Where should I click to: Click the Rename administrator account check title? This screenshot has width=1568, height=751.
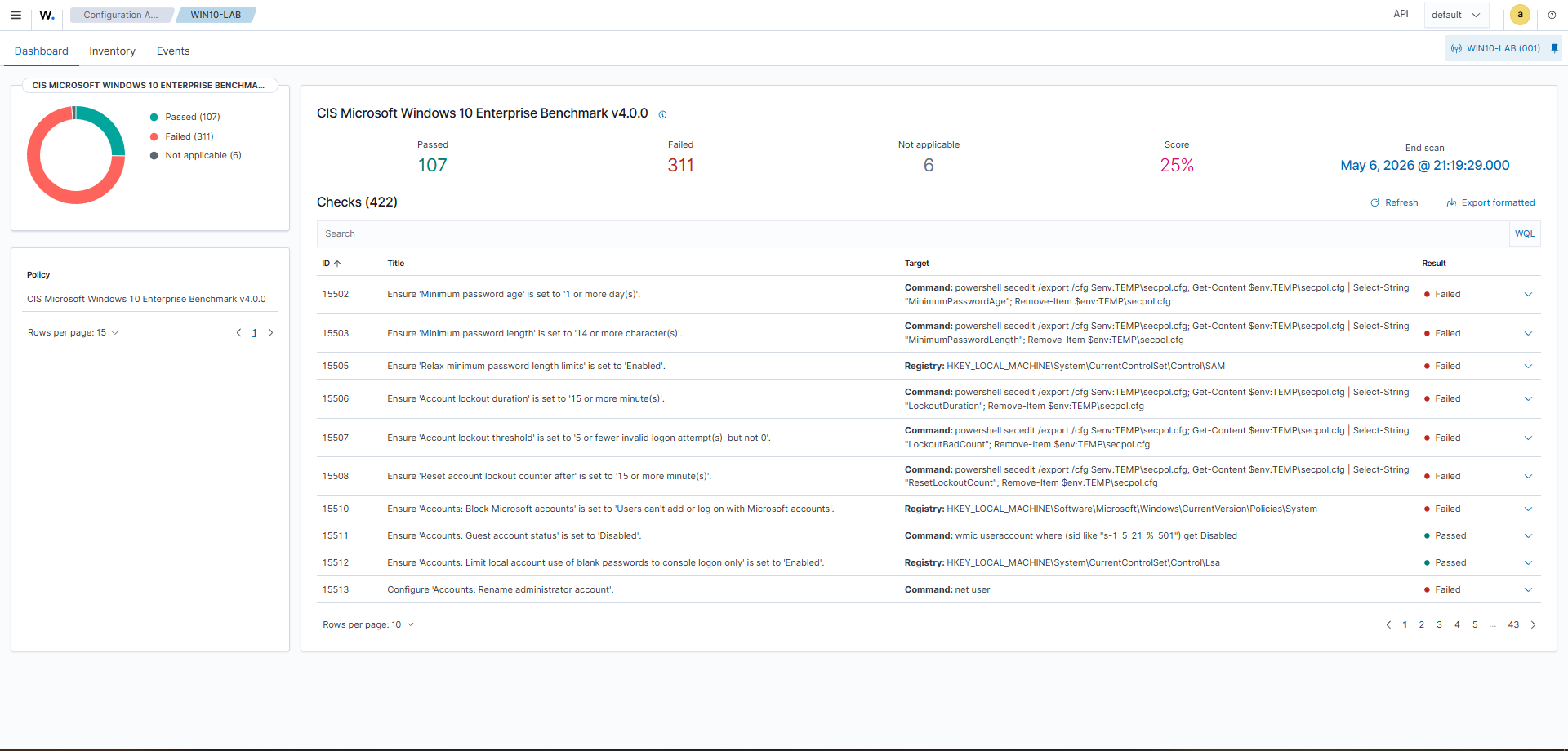[x=501, y=590]
